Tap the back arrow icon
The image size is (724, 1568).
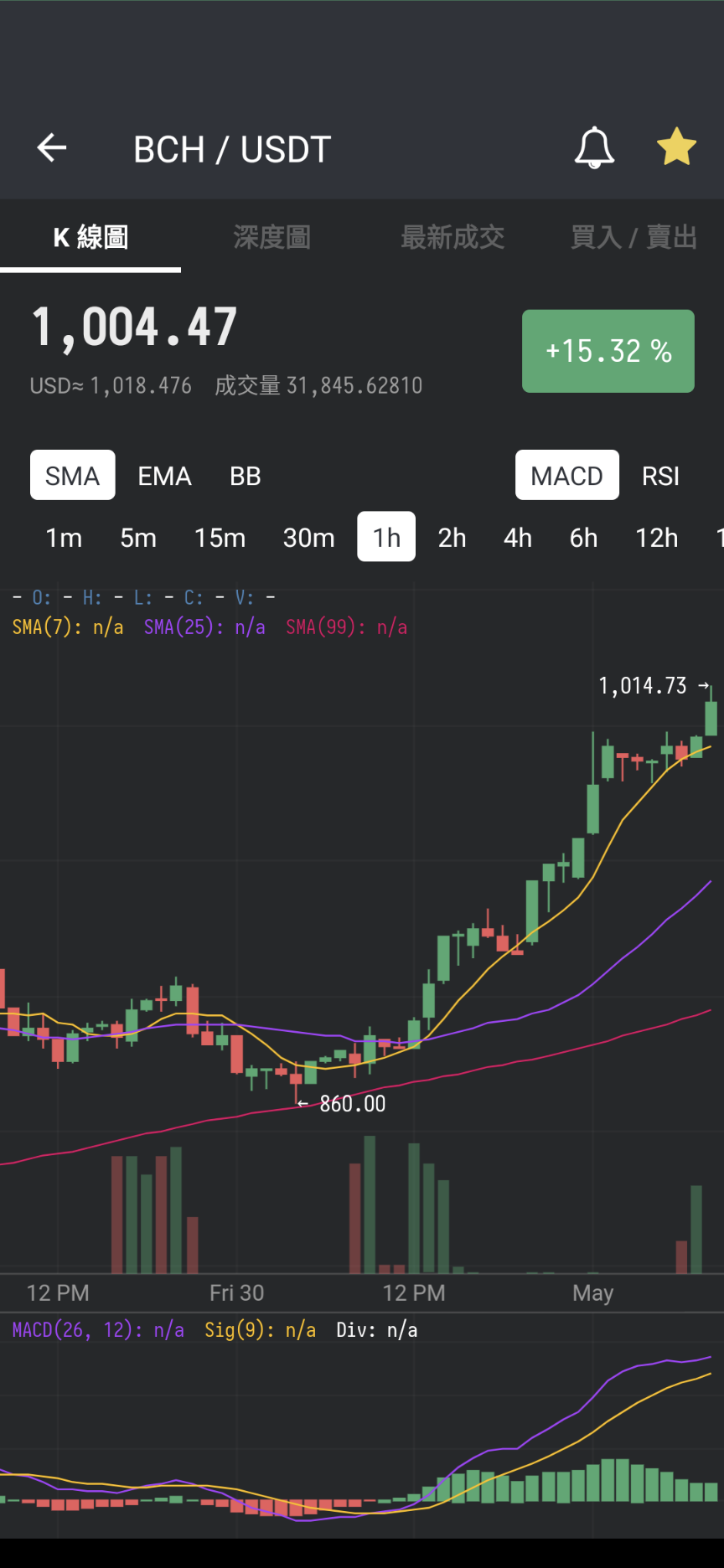[52, 148]
